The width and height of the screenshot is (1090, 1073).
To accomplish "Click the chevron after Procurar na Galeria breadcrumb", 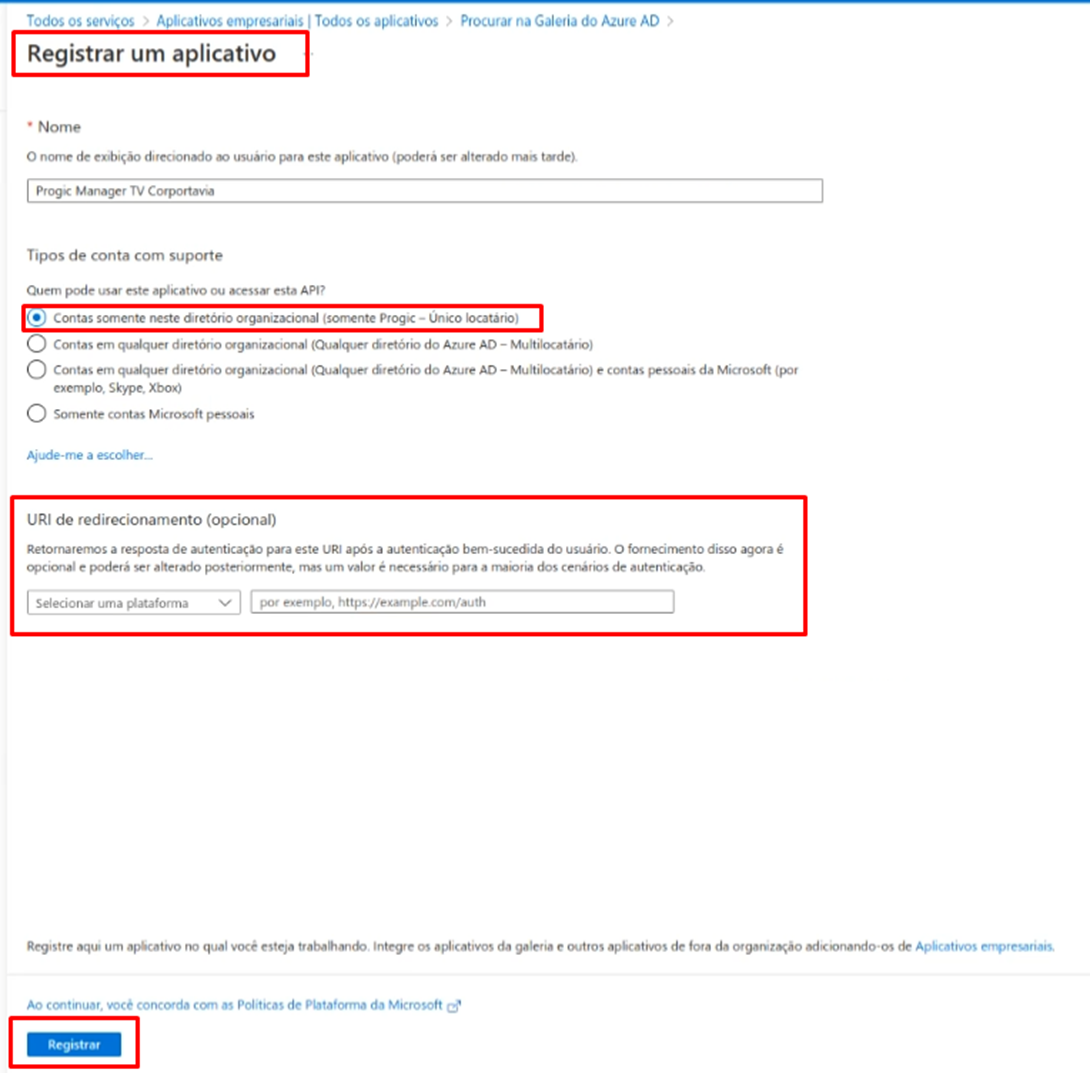I will [670, 22].
